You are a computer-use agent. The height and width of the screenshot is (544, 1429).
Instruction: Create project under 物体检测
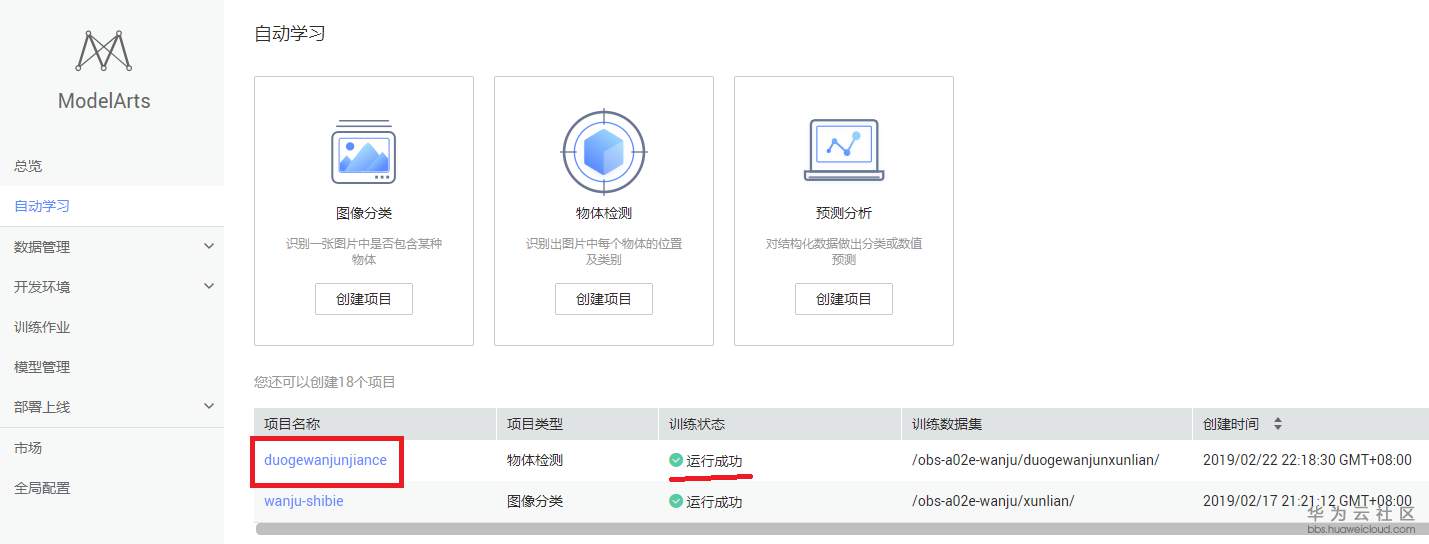[x=604, y=299]
